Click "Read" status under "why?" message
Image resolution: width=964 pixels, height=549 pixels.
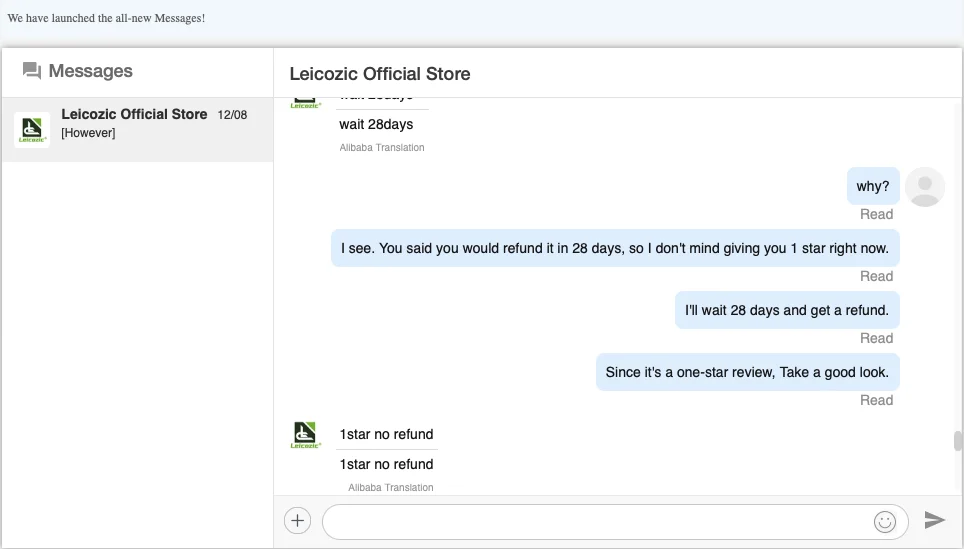876,215
